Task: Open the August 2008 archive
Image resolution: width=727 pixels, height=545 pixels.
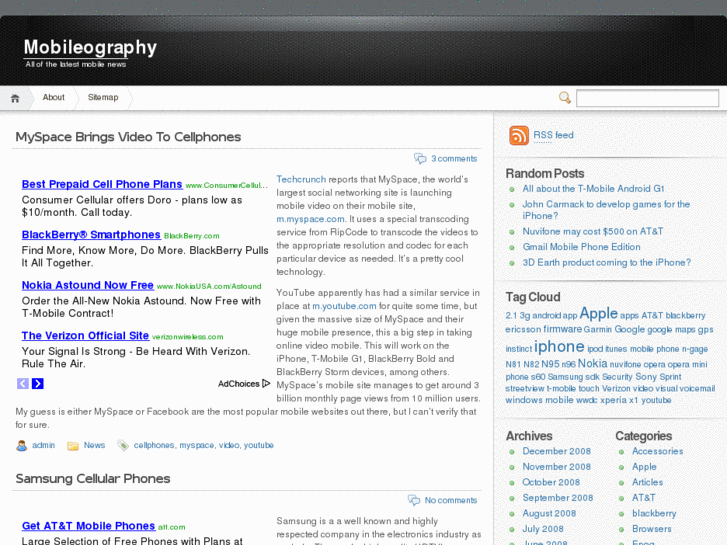Action: point(549,513)
